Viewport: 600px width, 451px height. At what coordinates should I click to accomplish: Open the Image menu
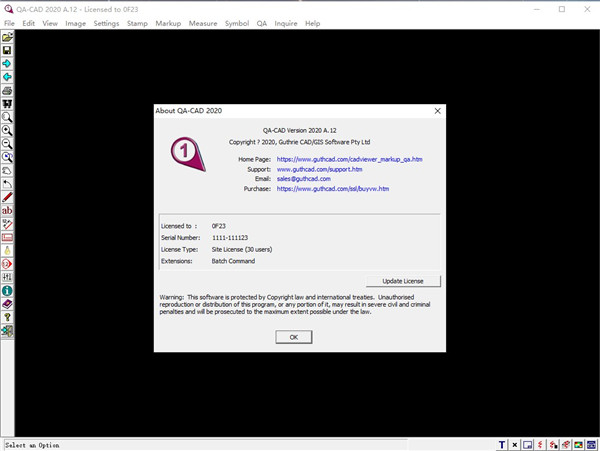(x=75, y=23)
